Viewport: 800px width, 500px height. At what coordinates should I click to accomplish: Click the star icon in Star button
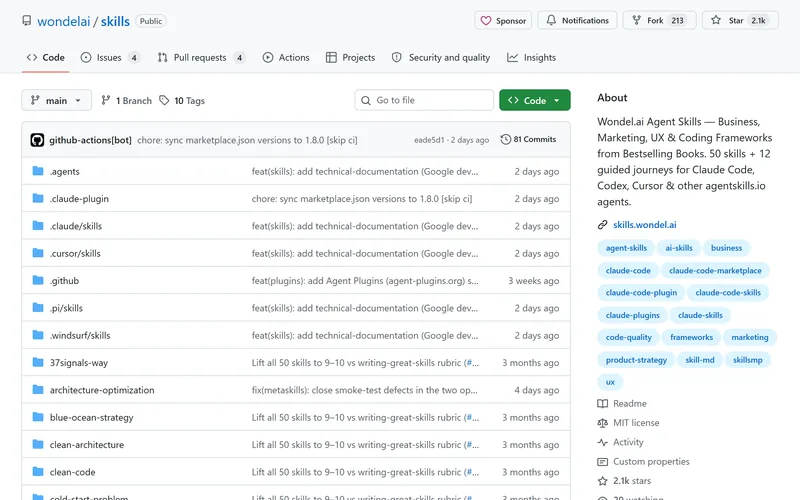click(x=716, y=20)
